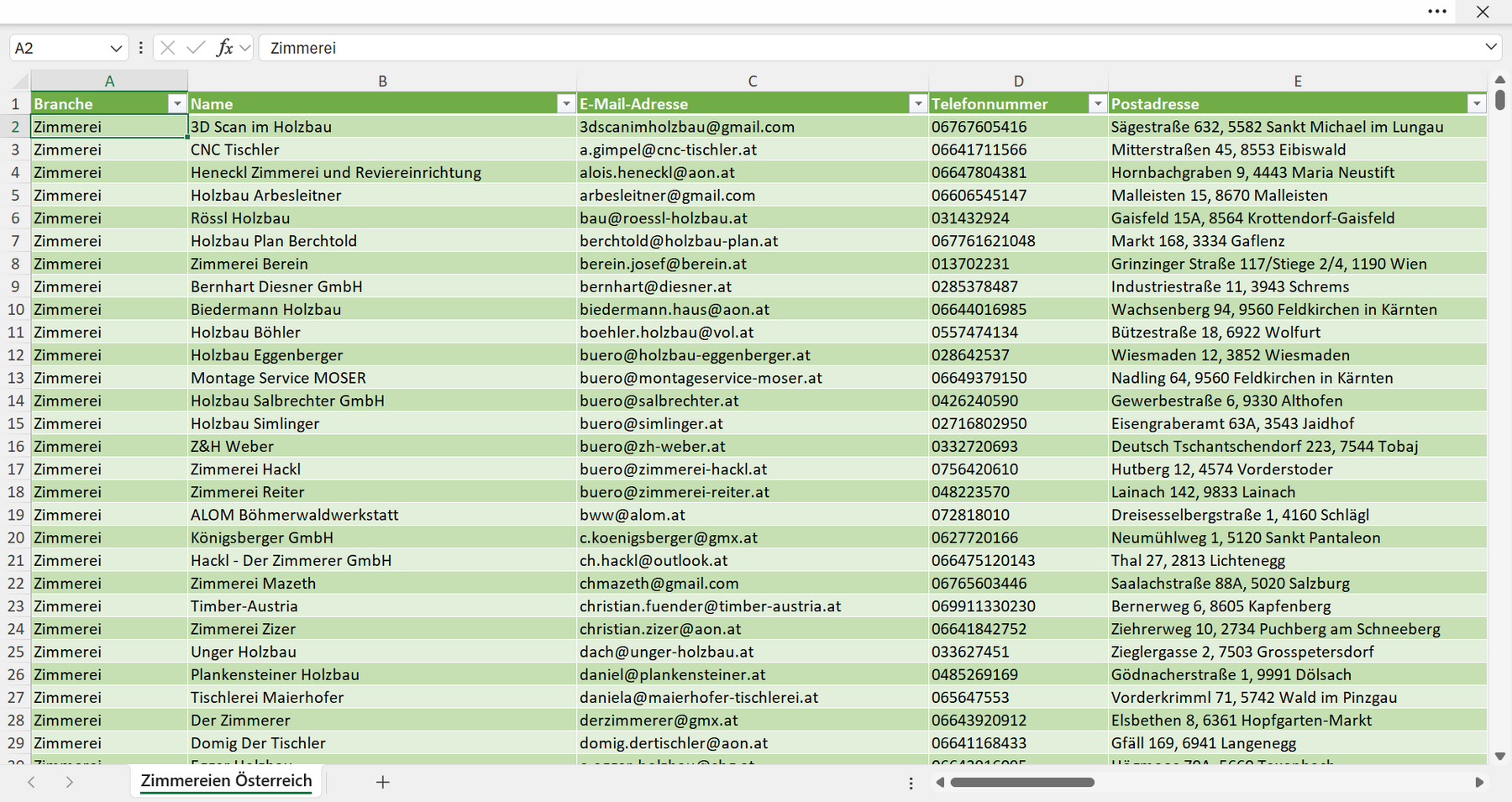Expand the fx function dropdown arrow
This screenshot has height=802, width=1512.
(244, 48)
